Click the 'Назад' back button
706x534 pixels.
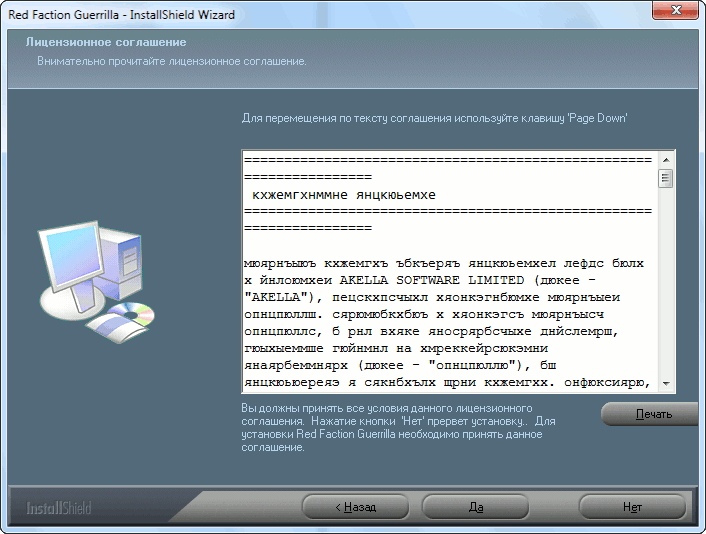click(x=355, y=507)
